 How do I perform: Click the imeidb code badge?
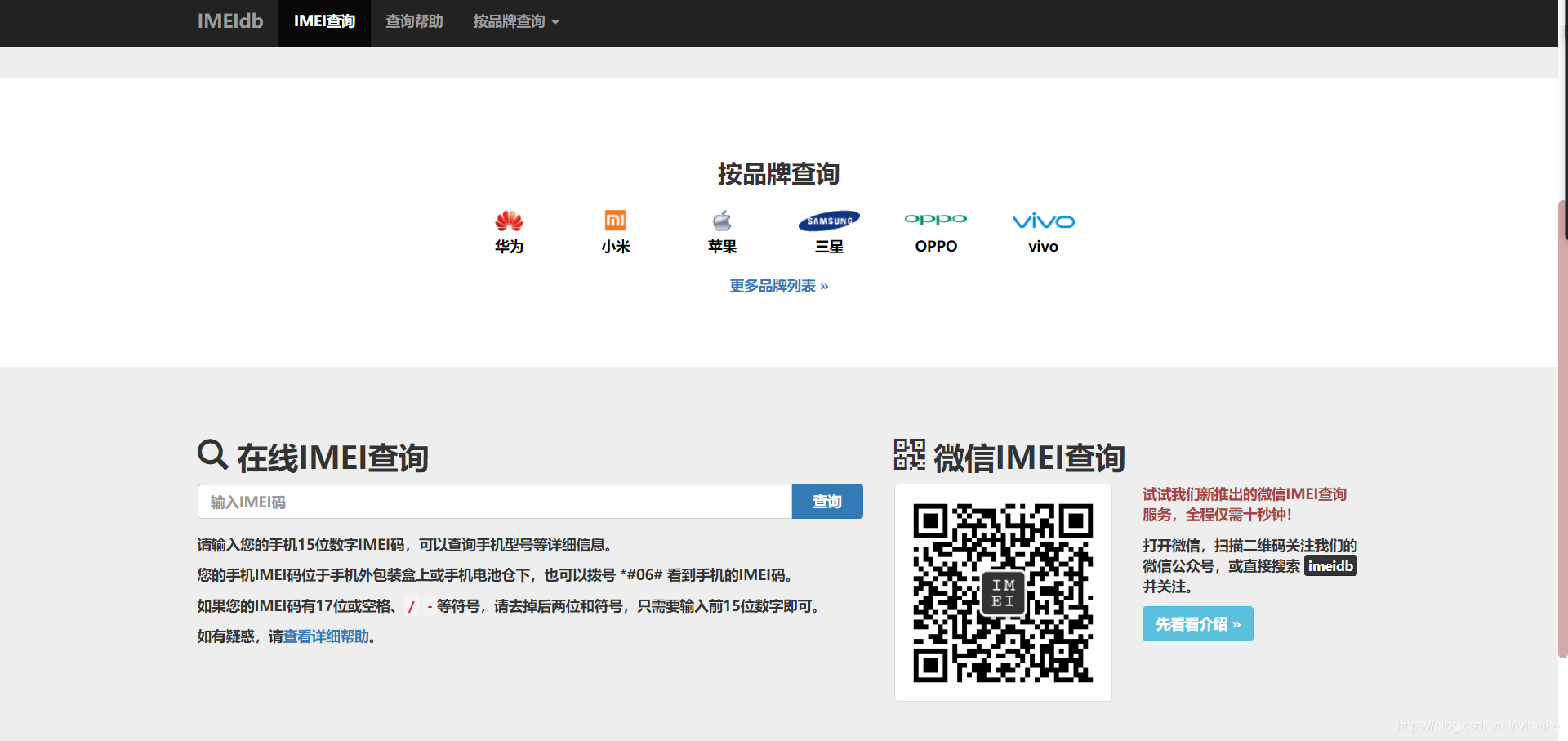click(1330, 566)
